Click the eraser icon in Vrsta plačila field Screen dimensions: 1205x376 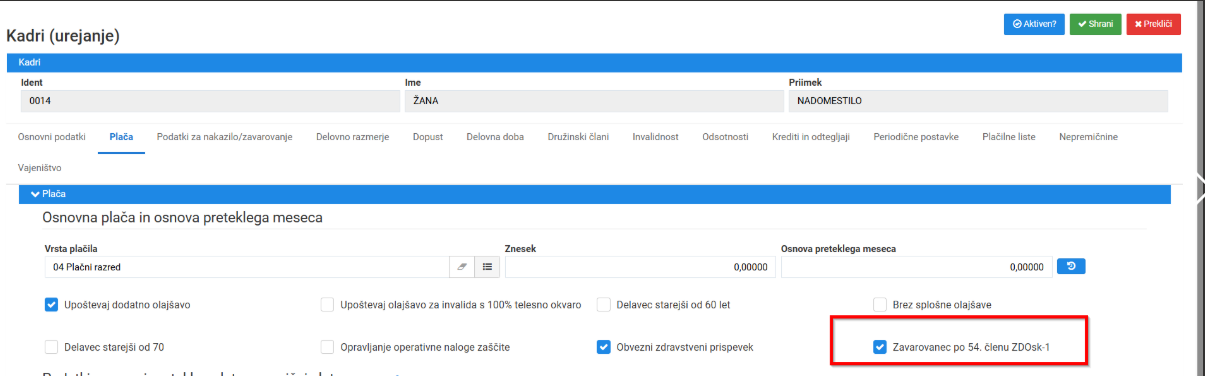[462, 267]
